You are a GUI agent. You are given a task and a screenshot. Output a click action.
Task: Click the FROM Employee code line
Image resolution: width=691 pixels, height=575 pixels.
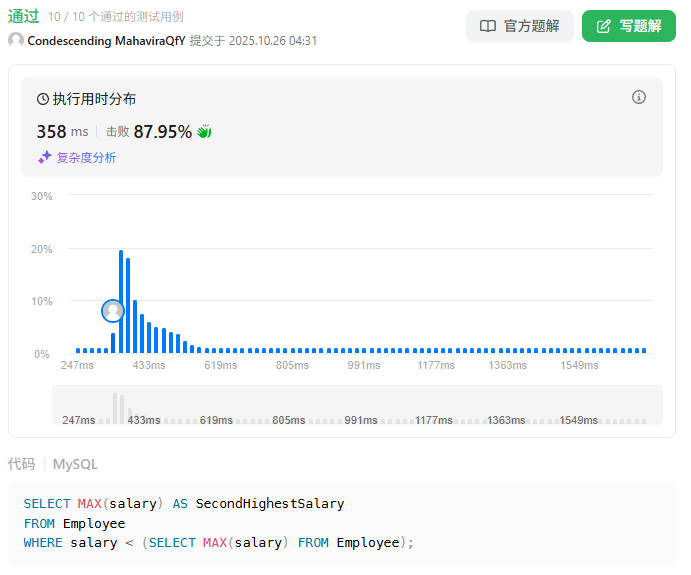[x=74, y=523]
